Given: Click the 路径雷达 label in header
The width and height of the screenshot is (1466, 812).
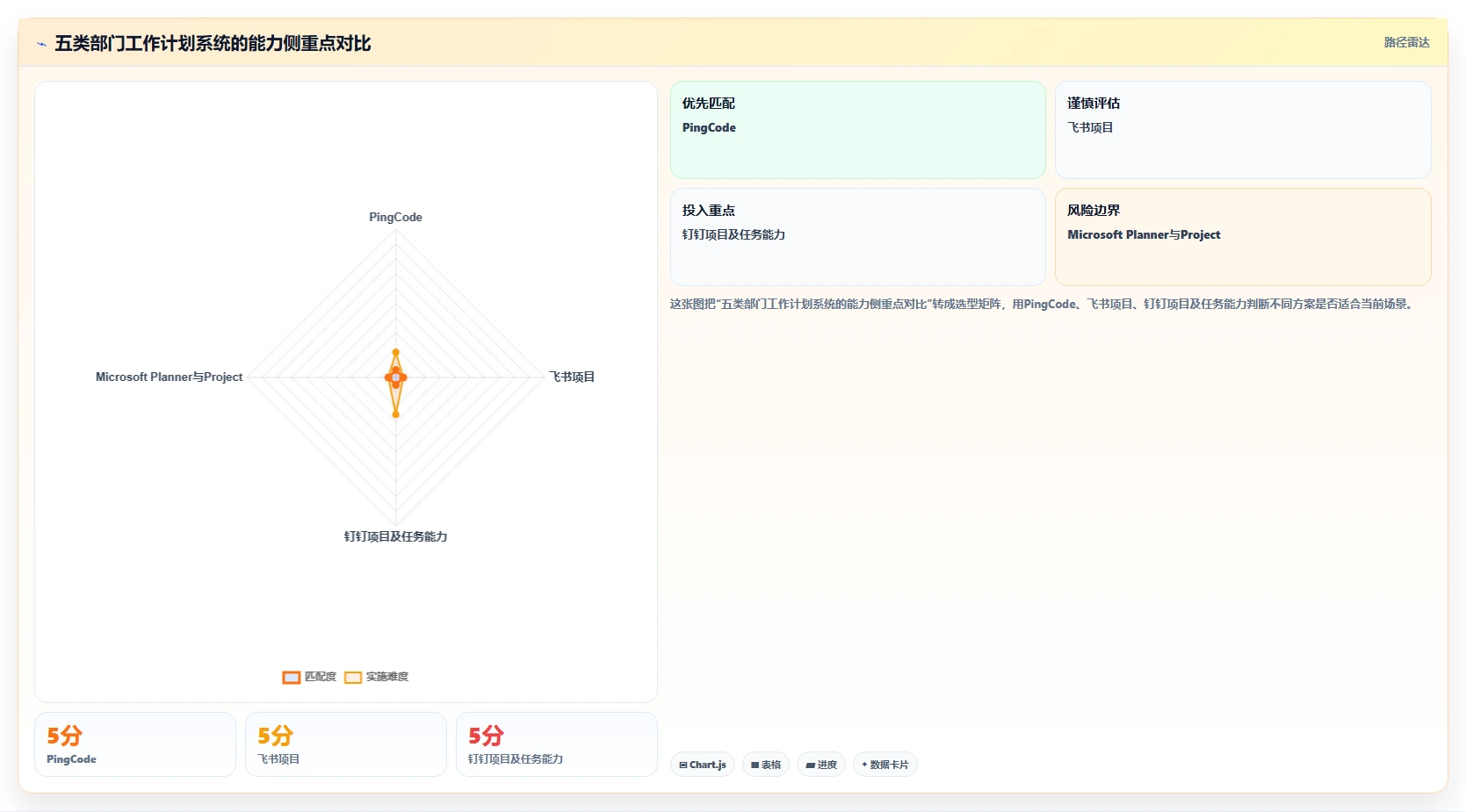Looking at the screenshot, I should [x=1406, y=42].
